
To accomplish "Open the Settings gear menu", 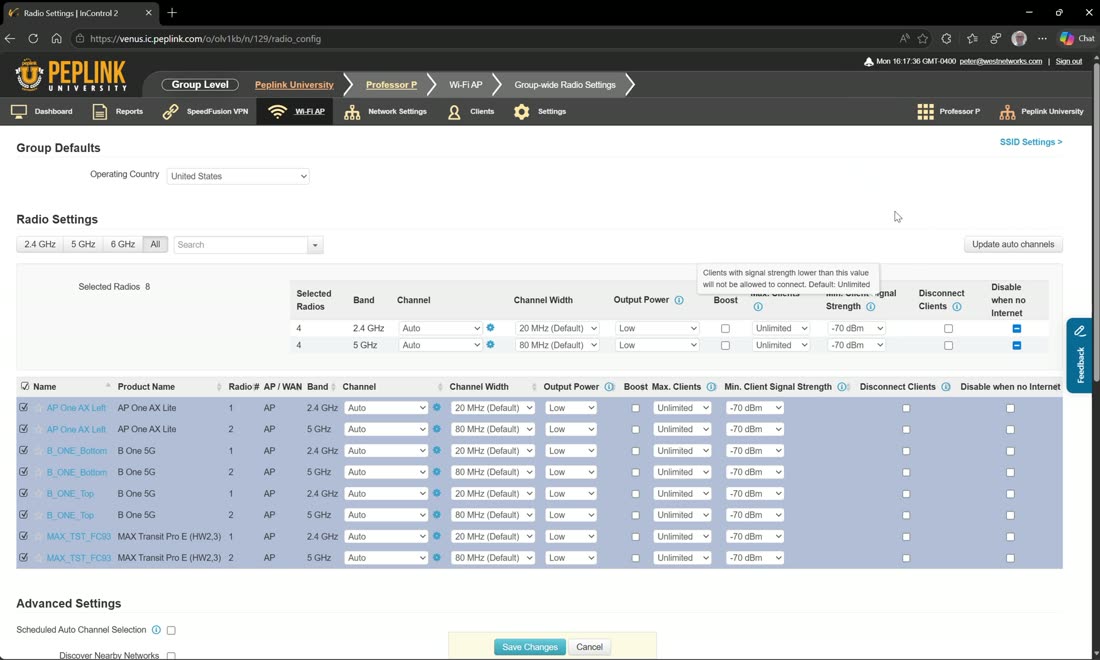I will point(539,112).
